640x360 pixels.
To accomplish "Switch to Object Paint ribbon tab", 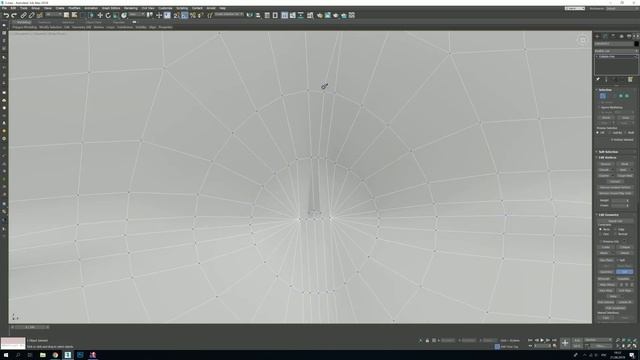I will pos(94,22).
